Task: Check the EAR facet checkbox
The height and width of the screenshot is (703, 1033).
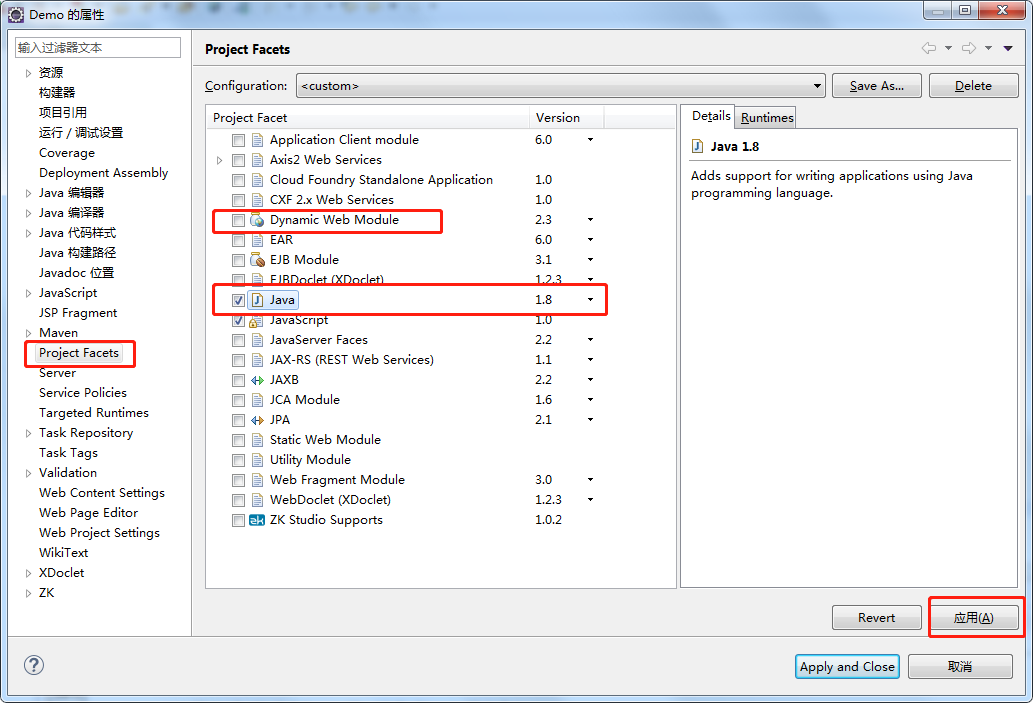Action: (238, 240)
